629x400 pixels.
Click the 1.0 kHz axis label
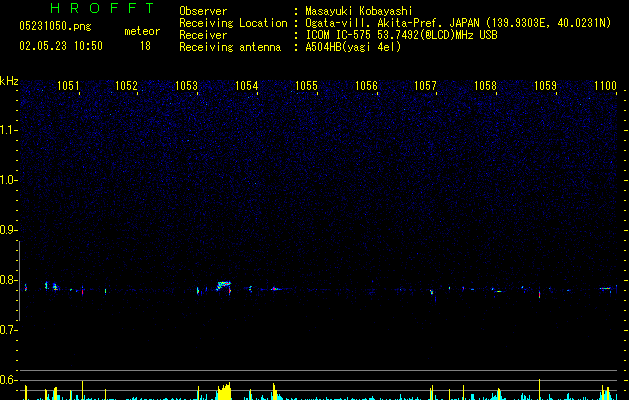[x=8, y=180]
